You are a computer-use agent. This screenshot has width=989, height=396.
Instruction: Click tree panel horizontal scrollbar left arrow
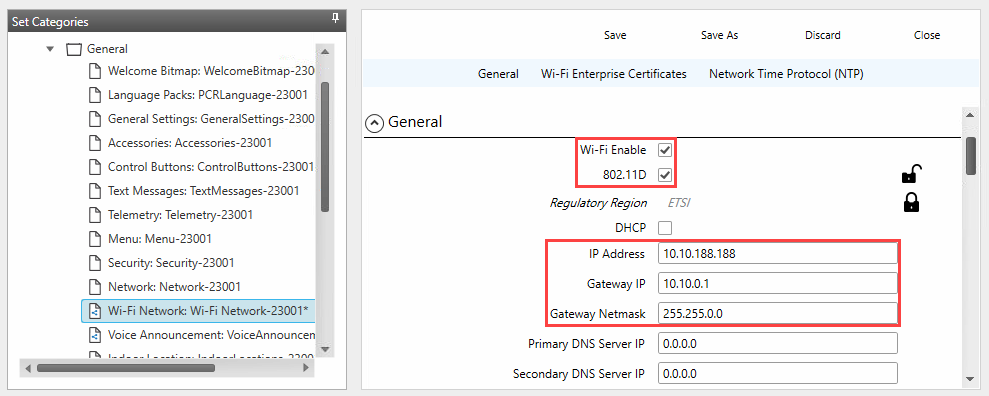(28, 367)
